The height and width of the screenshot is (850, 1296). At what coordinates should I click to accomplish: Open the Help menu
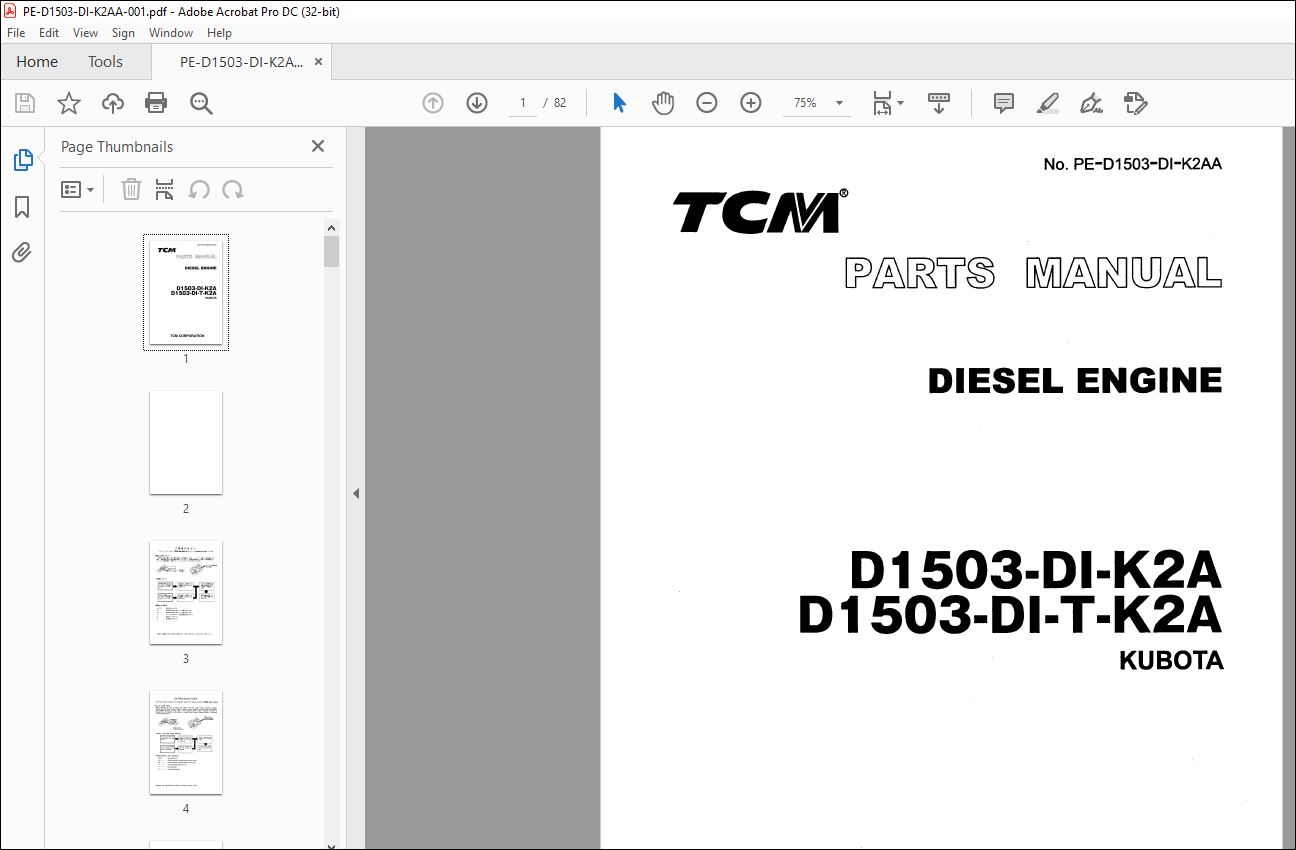[x=219, y=33]
